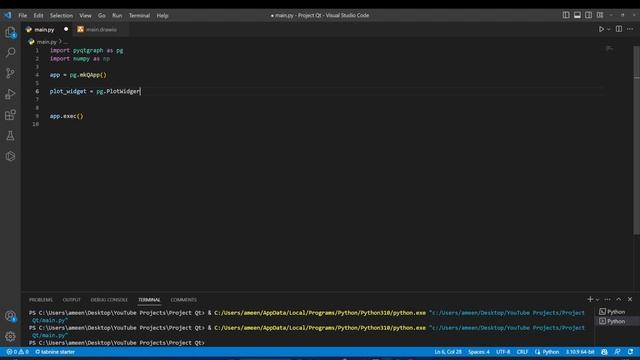This screenshot has width=640, height=360.
Task: Open the Selection menu
Action: [61, 16]
